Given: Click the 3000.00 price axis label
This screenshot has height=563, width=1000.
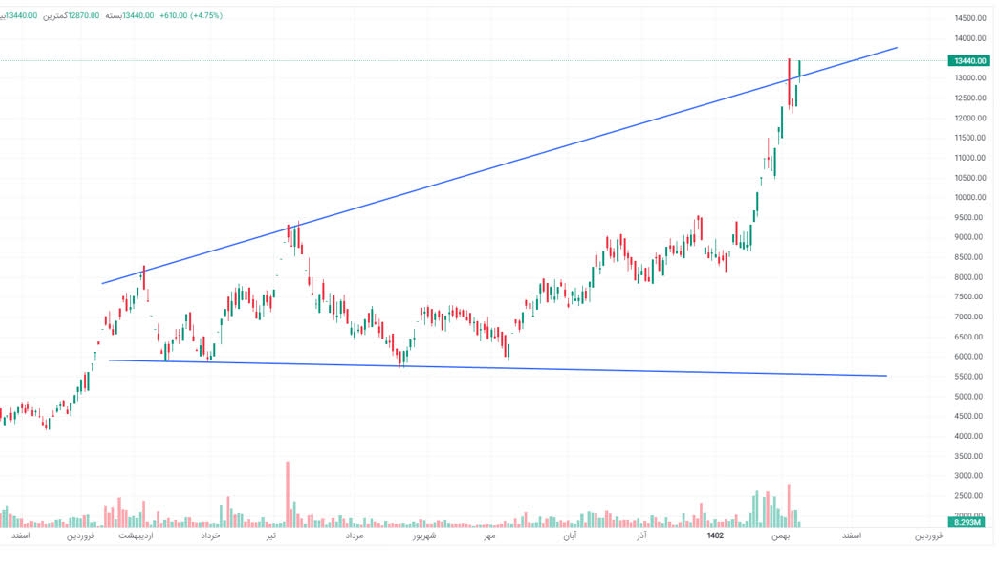Looking at the screenshot, I should pyautogui.click(x=970, y=476).
